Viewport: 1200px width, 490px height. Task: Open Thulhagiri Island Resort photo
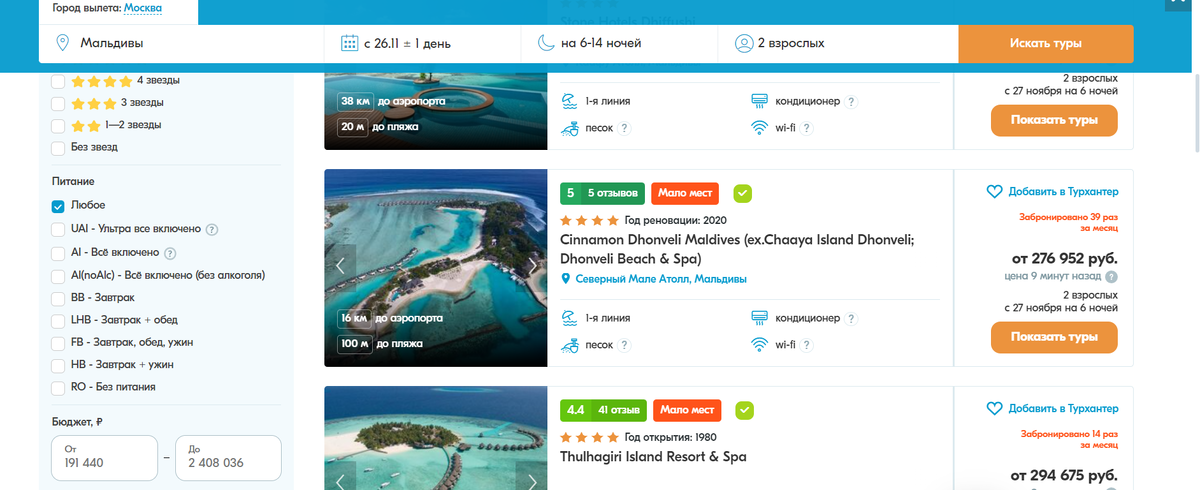436,438
